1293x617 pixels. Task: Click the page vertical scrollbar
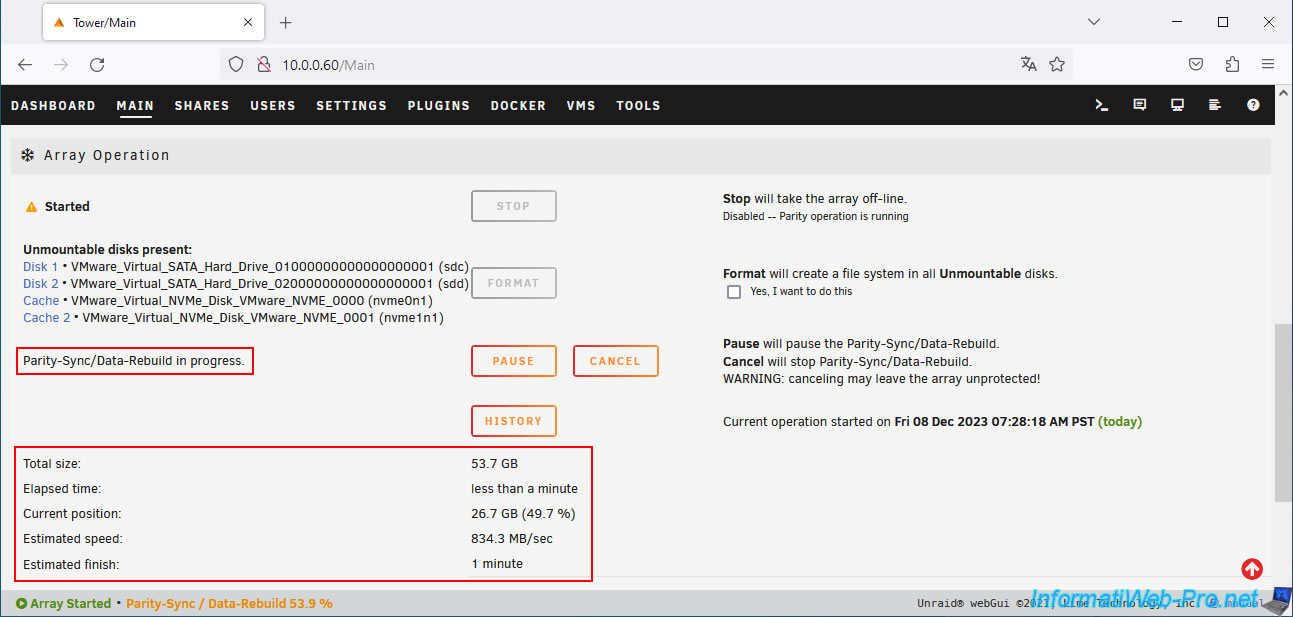click(x=1283, y=410)
